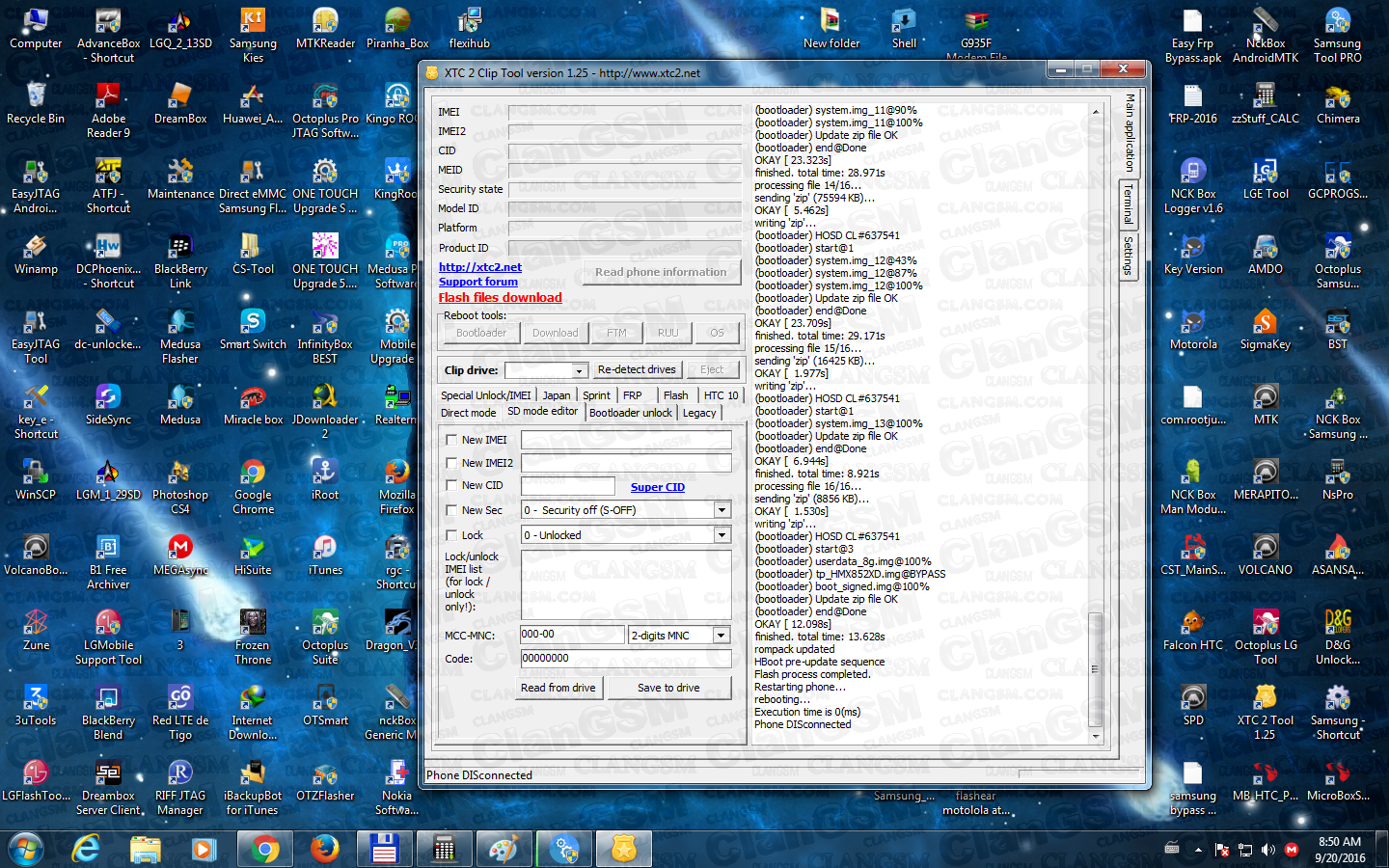Click the MCC-MNC input field
The image size is (1389, 868).
point(572,635)
